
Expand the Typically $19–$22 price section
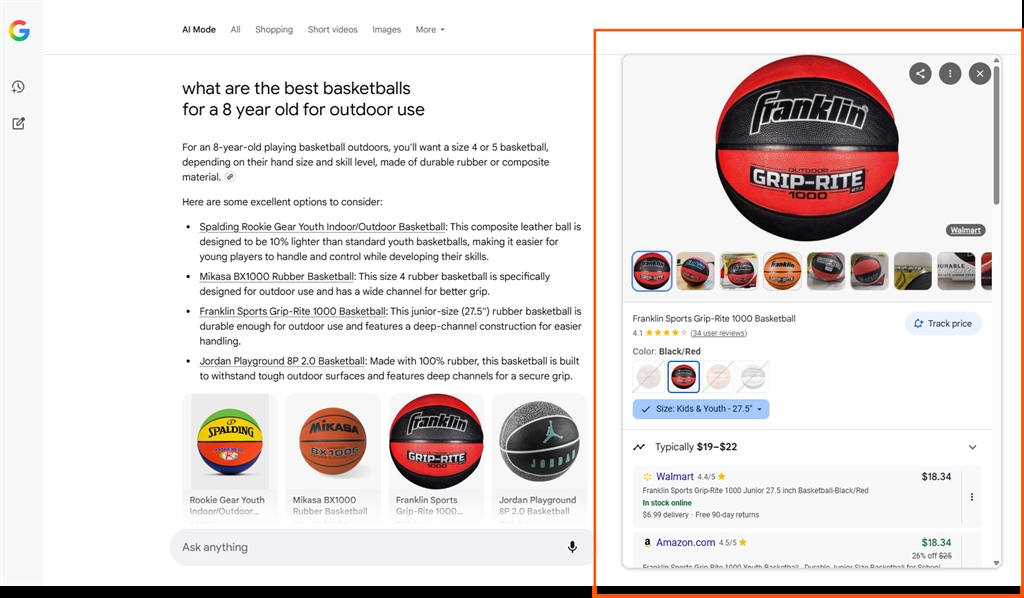pyautogui.click(x=972, y=447)
